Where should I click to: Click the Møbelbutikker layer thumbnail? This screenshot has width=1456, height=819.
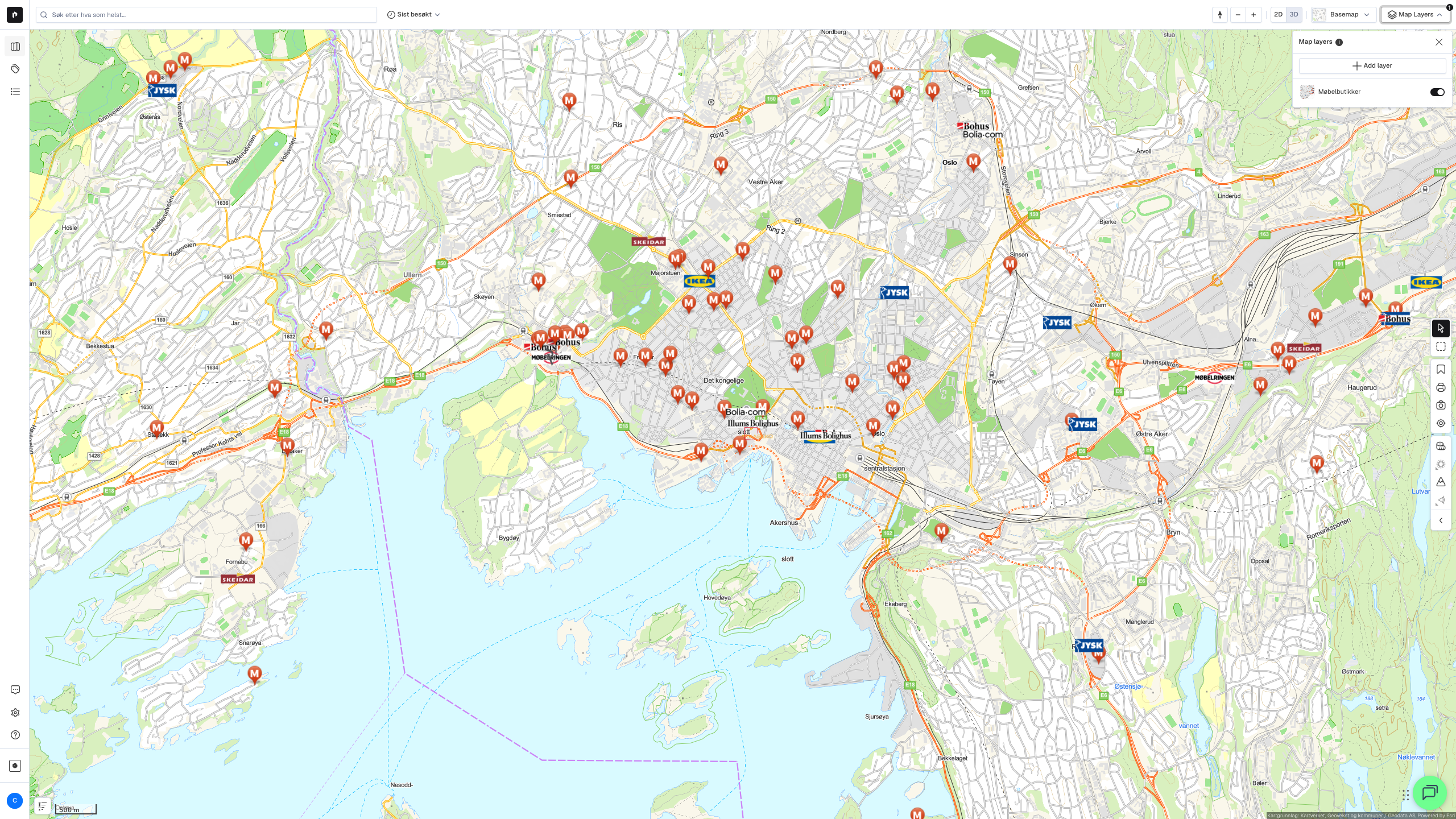(x=1307, y=92)
